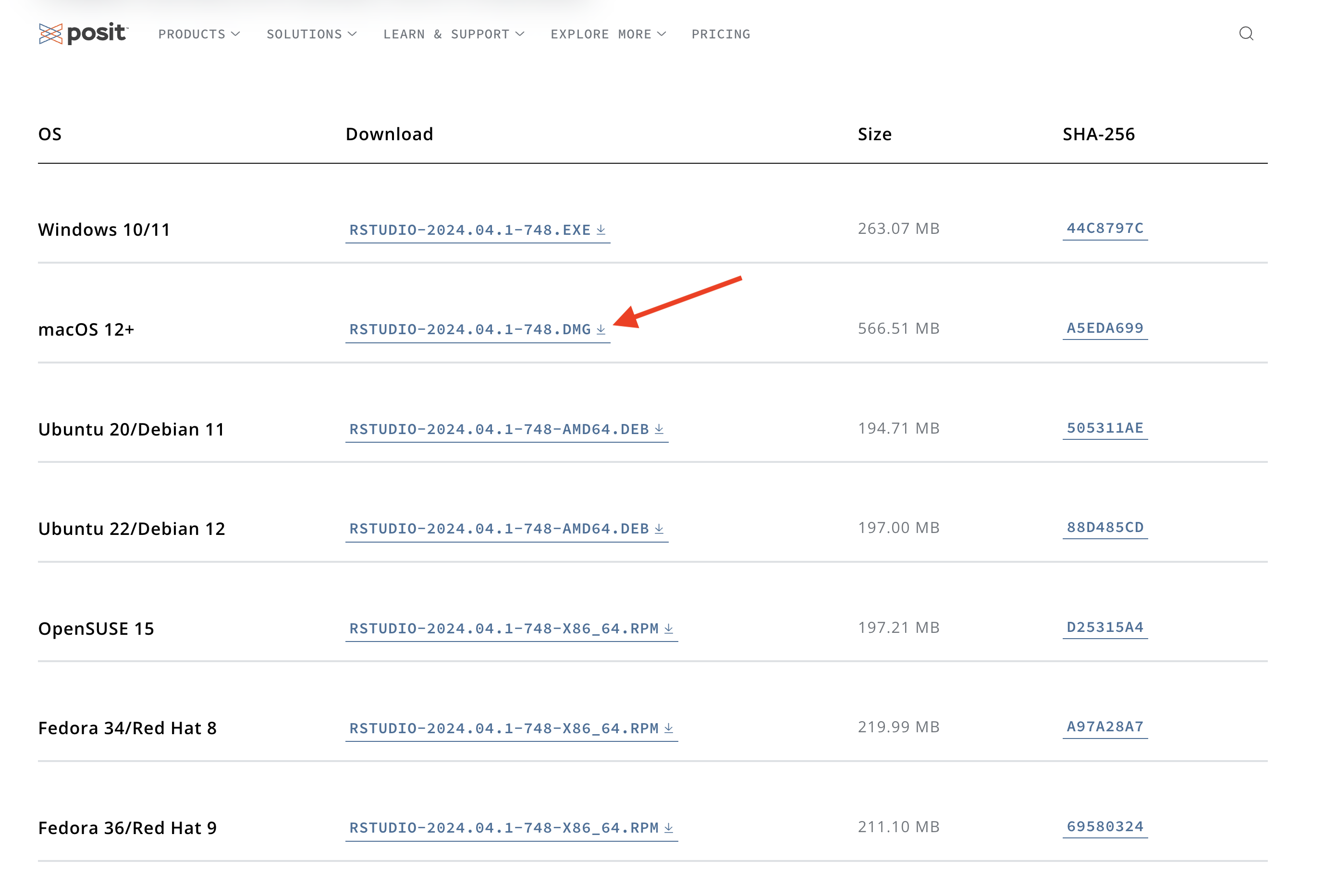Download the Ubuntu 20/Debian 11 DEB package
Viewport: 1325px width, 896px height.
[x=506, y=430]
